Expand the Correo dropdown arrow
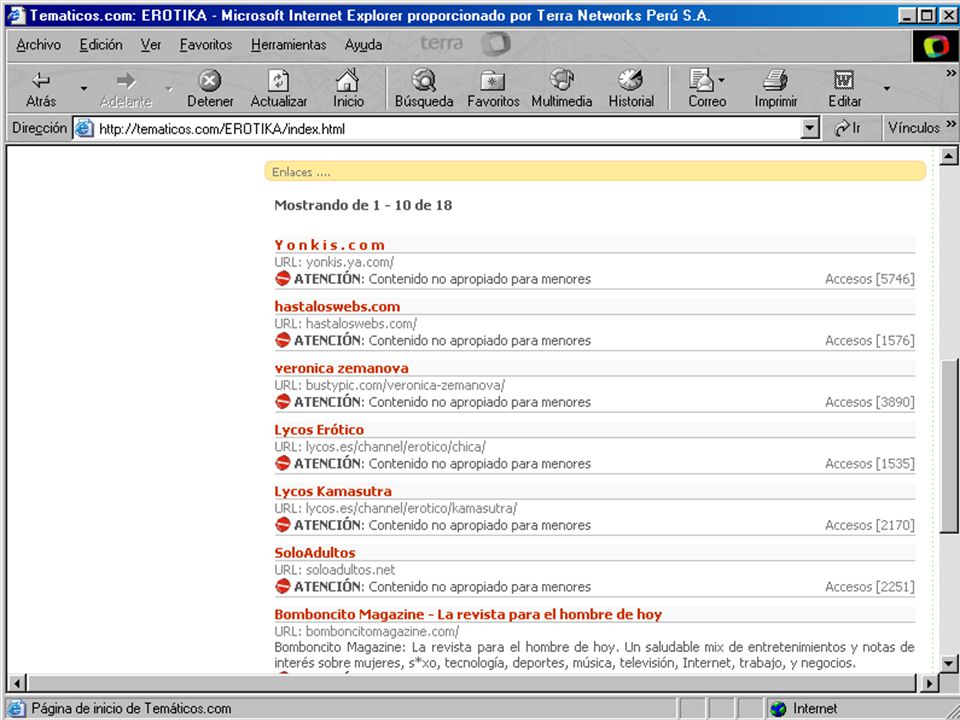 (x=722, y=80)
